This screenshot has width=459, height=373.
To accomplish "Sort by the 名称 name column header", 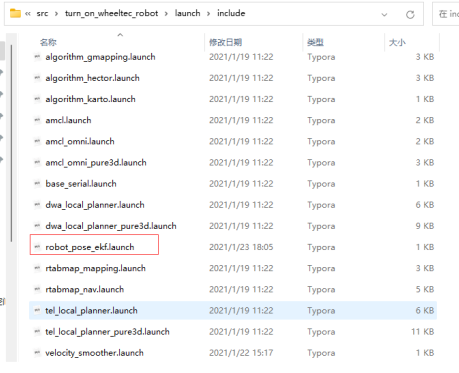I will (x=48, y=42).
